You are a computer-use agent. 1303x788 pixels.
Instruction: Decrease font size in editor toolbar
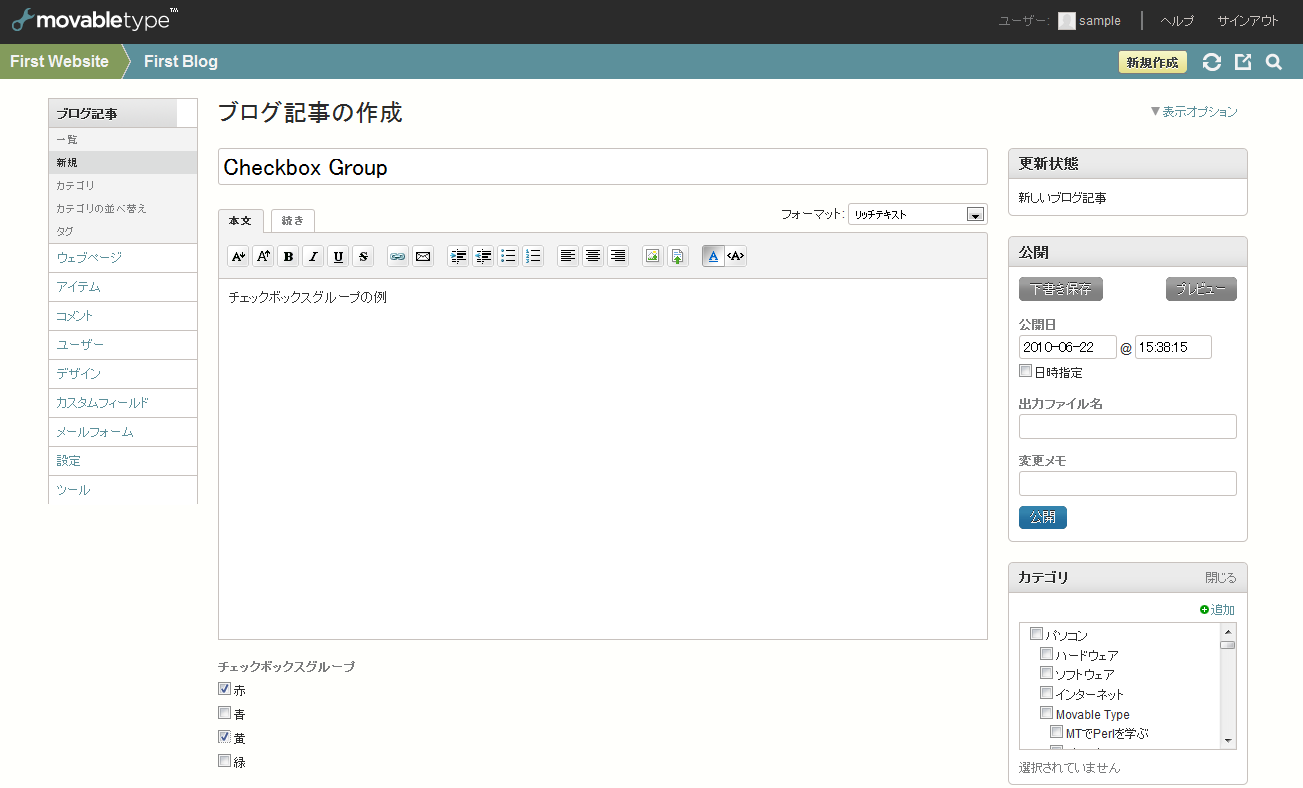click(x=238, y=256)
